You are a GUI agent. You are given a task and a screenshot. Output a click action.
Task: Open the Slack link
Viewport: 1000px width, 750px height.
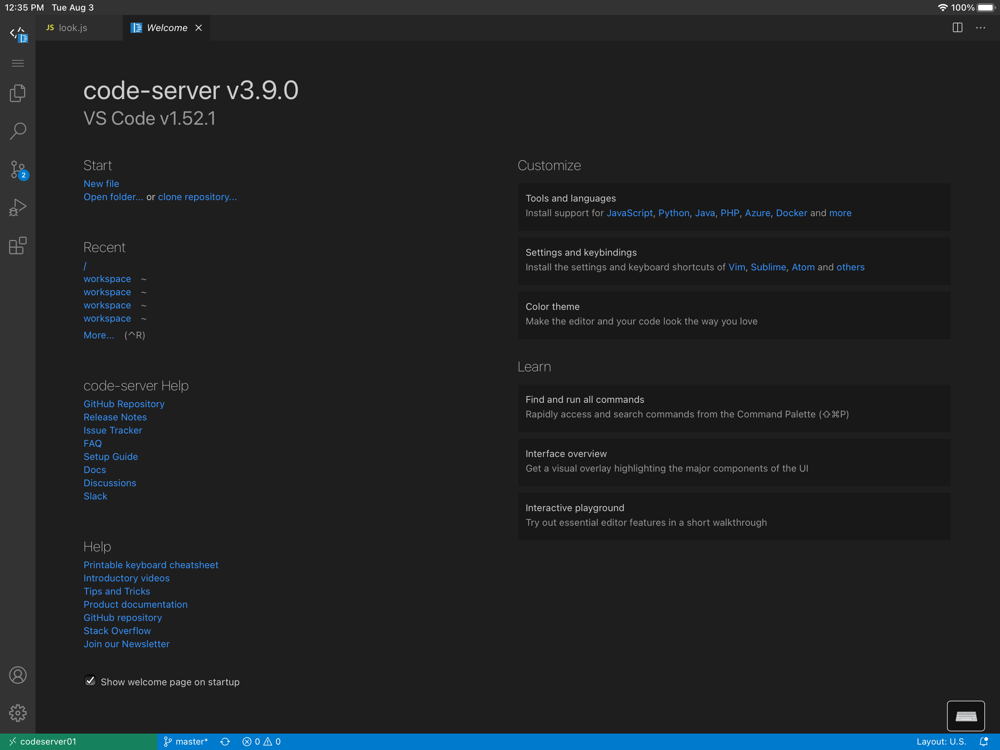click(95, 496)
